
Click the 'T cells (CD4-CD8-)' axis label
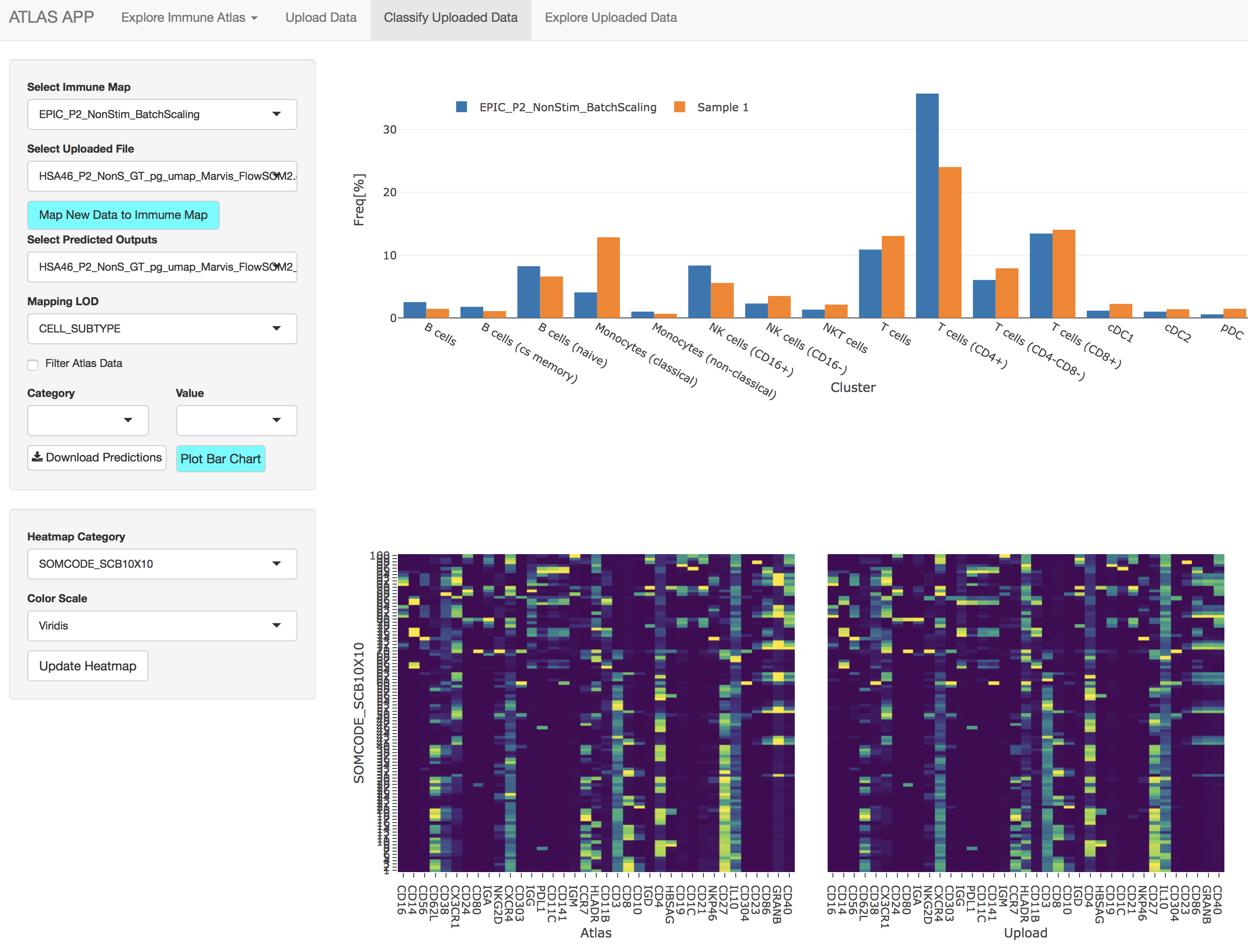tap(1039, 352)
